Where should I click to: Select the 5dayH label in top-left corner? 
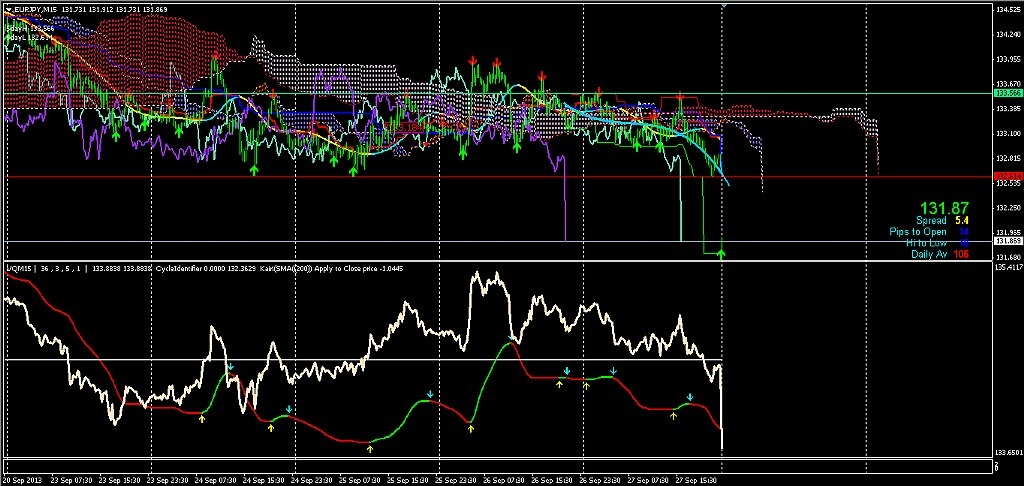pyautogui.click(x=20, y=29)
